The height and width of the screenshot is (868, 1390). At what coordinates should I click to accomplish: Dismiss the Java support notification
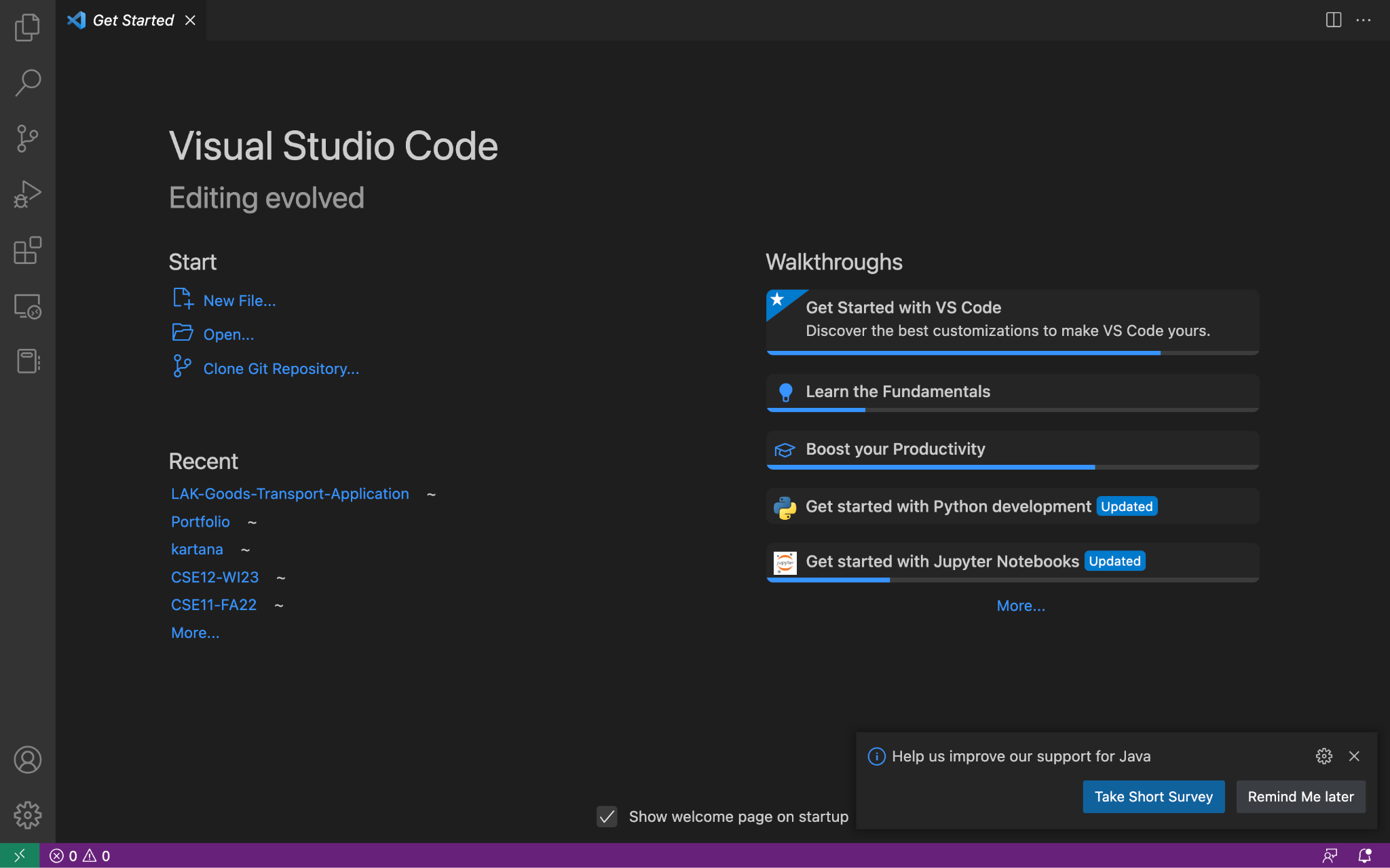[x=1354, y=756]
